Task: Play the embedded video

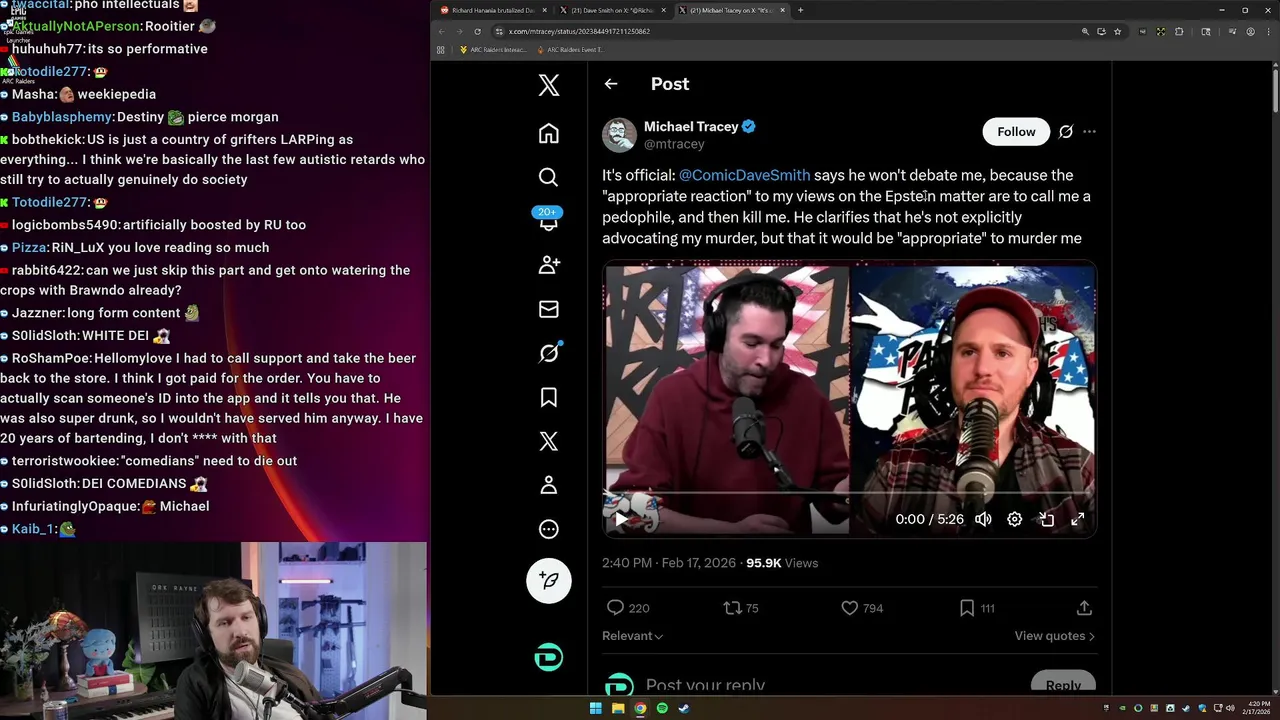Action: [621, 519]
